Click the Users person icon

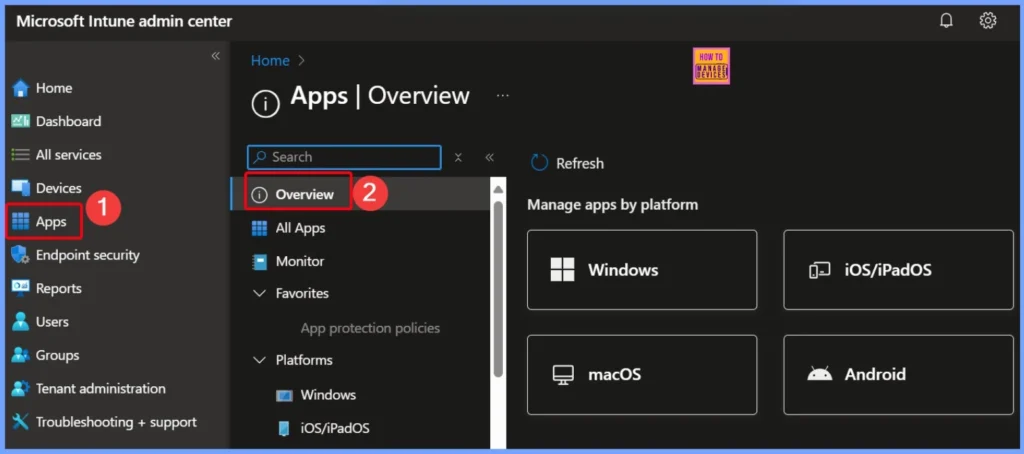tap(21, 321)
